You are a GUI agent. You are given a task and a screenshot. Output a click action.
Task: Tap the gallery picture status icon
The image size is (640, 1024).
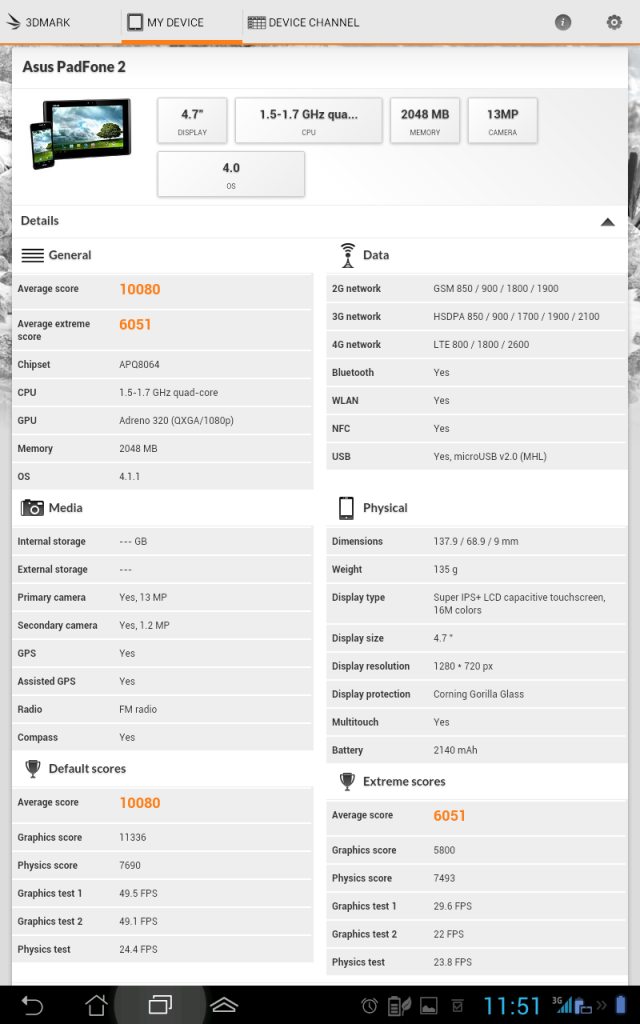coord(428,1006)
